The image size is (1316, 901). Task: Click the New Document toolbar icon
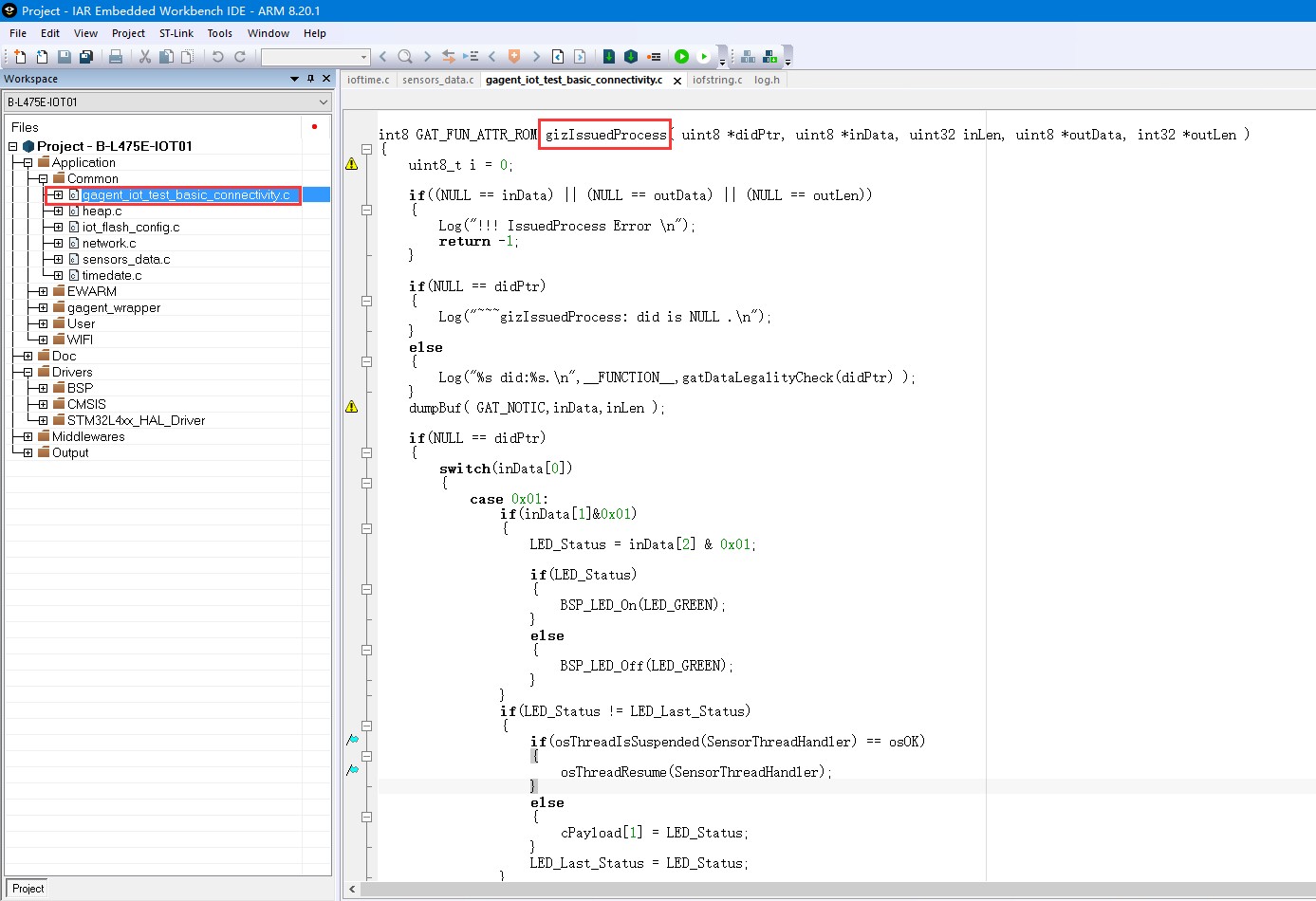click(20, 57)
